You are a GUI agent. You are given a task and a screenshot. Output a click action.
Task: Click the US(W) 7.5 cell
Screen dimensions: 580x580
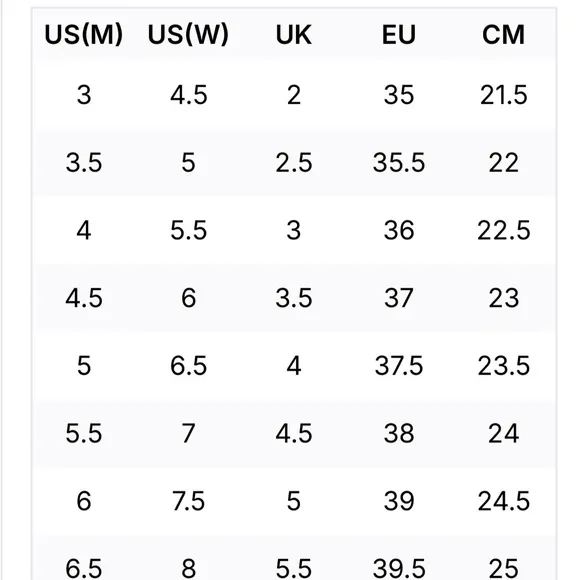pos(188,501)
